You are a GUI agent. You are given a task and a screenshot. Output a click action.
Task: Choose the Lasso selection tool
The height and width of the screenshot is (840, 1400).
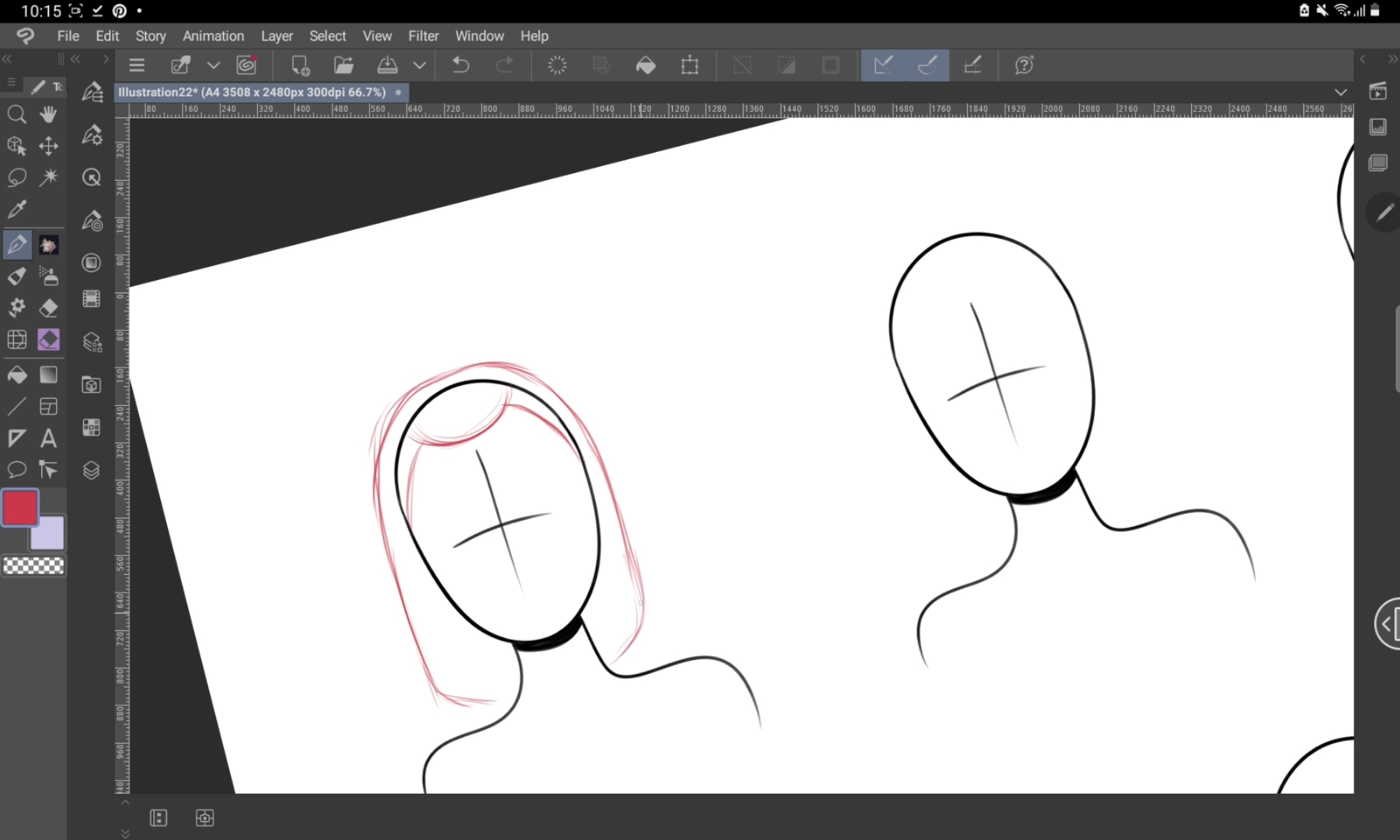(17, 177)
